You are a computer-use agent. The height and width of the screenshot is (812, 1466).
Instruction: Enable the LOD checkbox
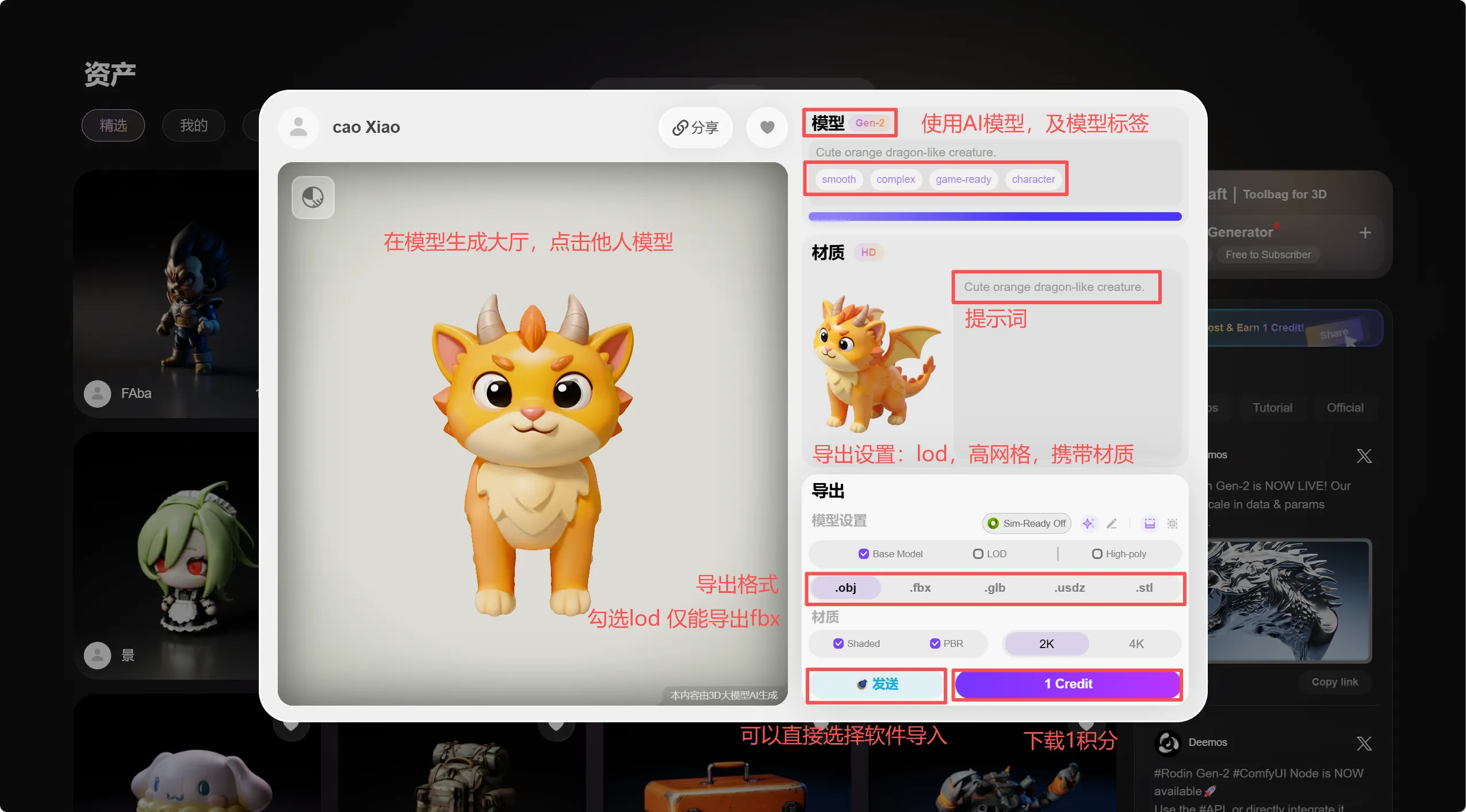coord(978,554)
